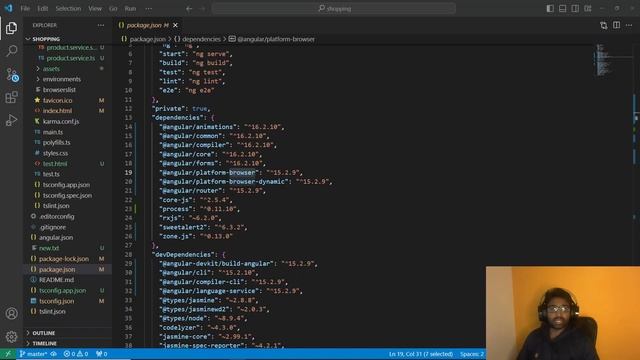Split the editor to the right
Viewport: 640px width, 360px height.
pyautogui.click(x=616, y=25)
